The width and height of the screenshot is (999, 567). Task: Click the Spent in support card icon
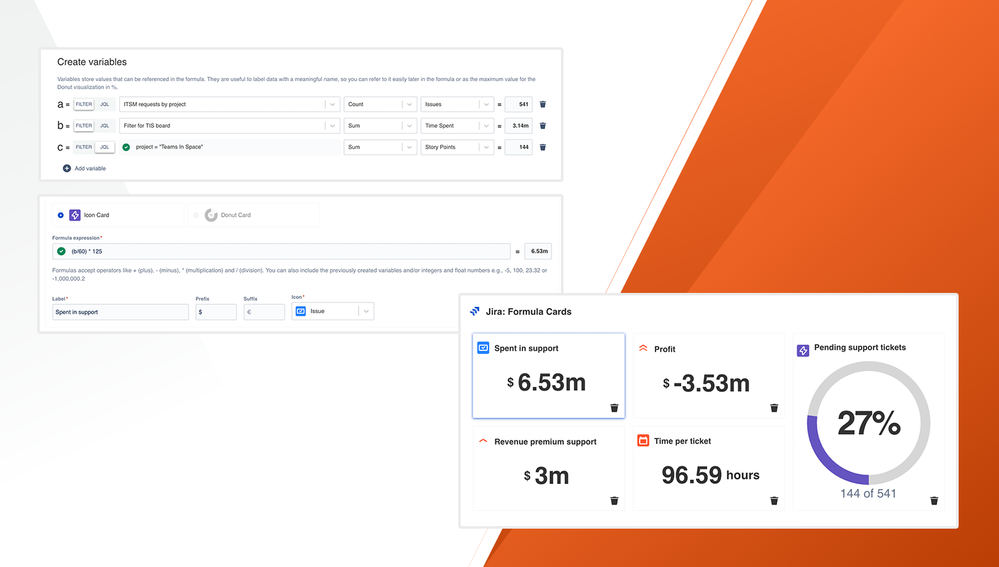coord(483,348)
